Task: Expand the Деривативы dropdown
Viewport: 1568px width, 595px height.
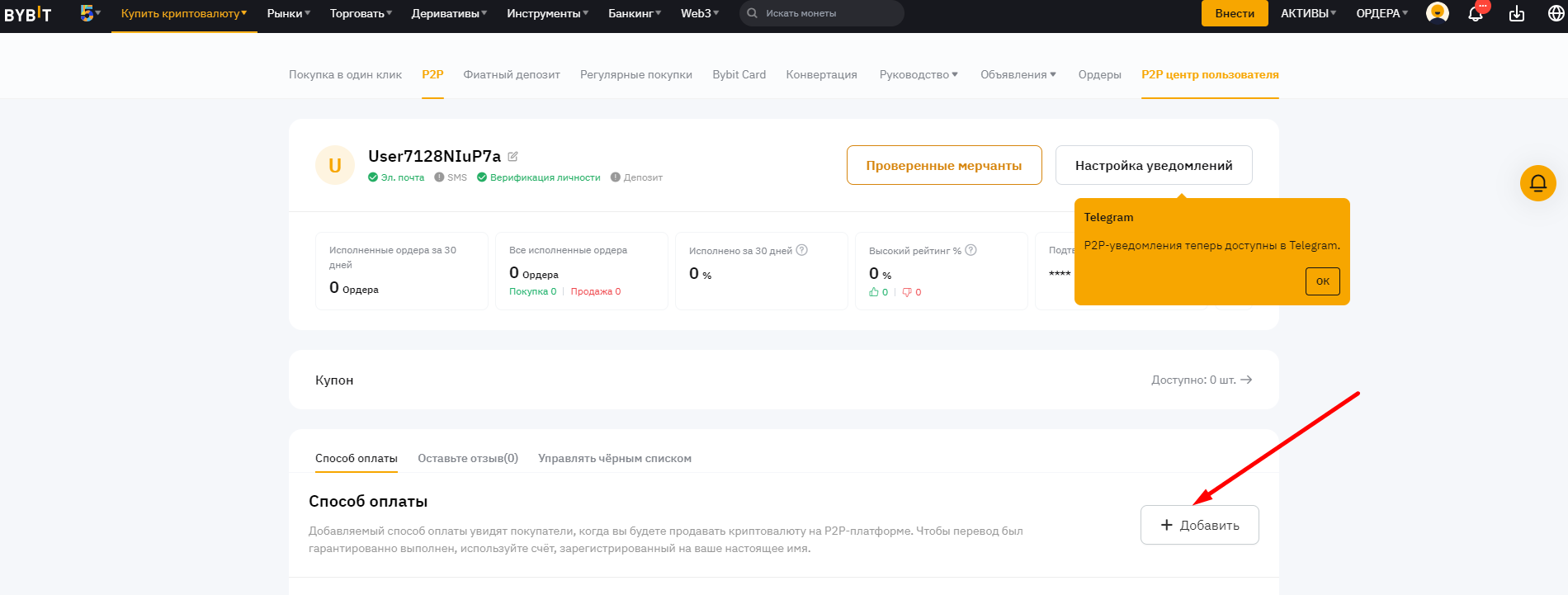Action: pyautogui.click(x=449, y=13)
